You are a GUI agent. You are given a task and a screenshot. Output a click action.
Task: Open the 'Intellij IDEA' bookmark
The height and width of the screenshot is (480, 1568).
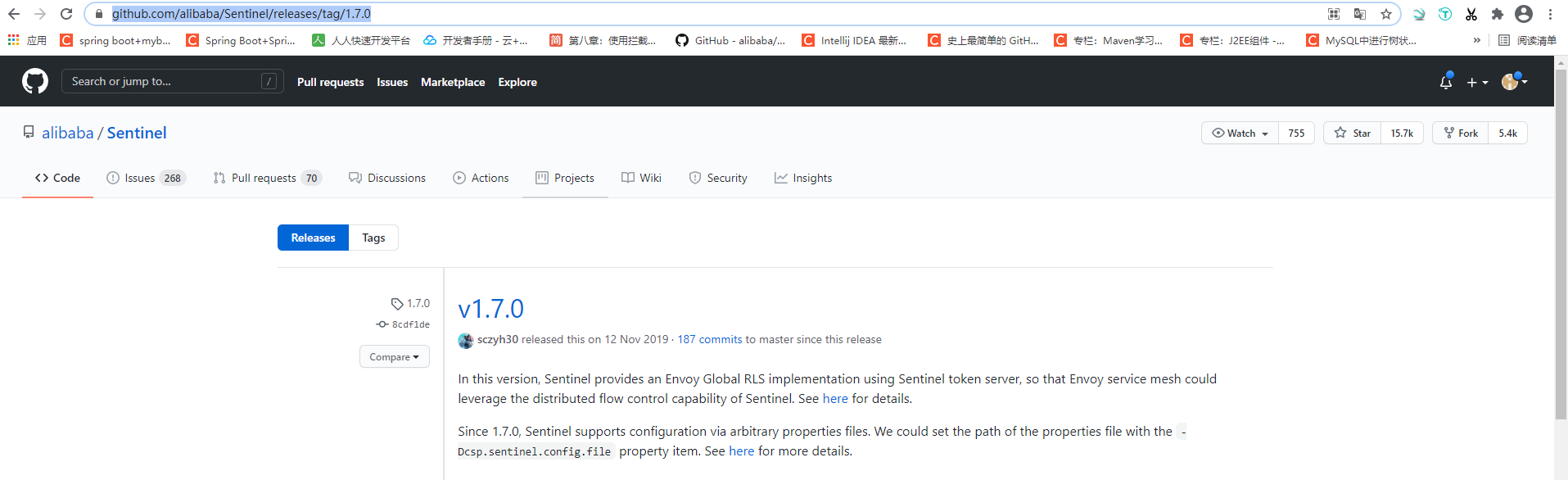(x=854, y=40)
